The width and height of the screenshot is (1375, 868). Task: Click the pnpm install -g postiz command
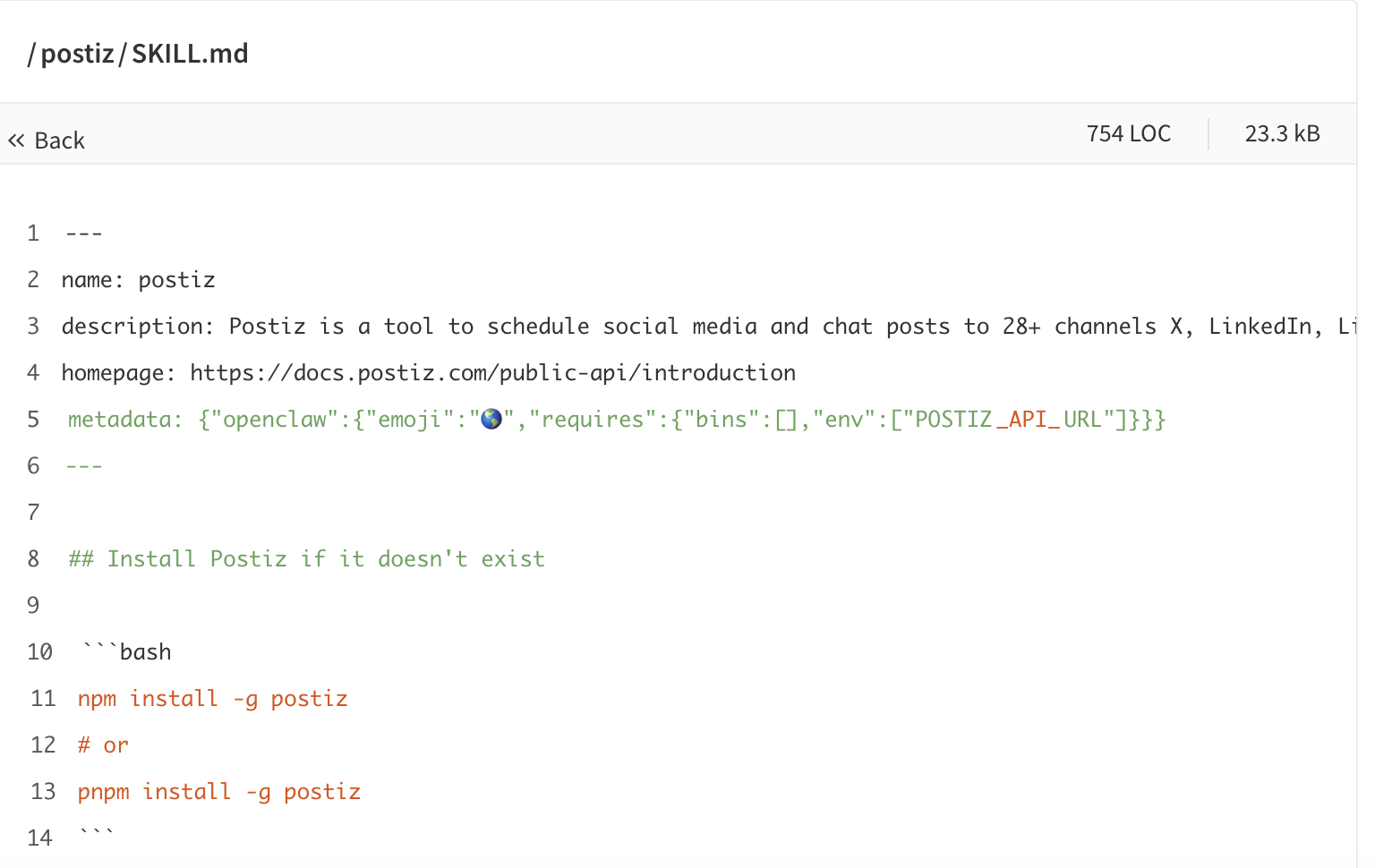click(x=218, y=791)
